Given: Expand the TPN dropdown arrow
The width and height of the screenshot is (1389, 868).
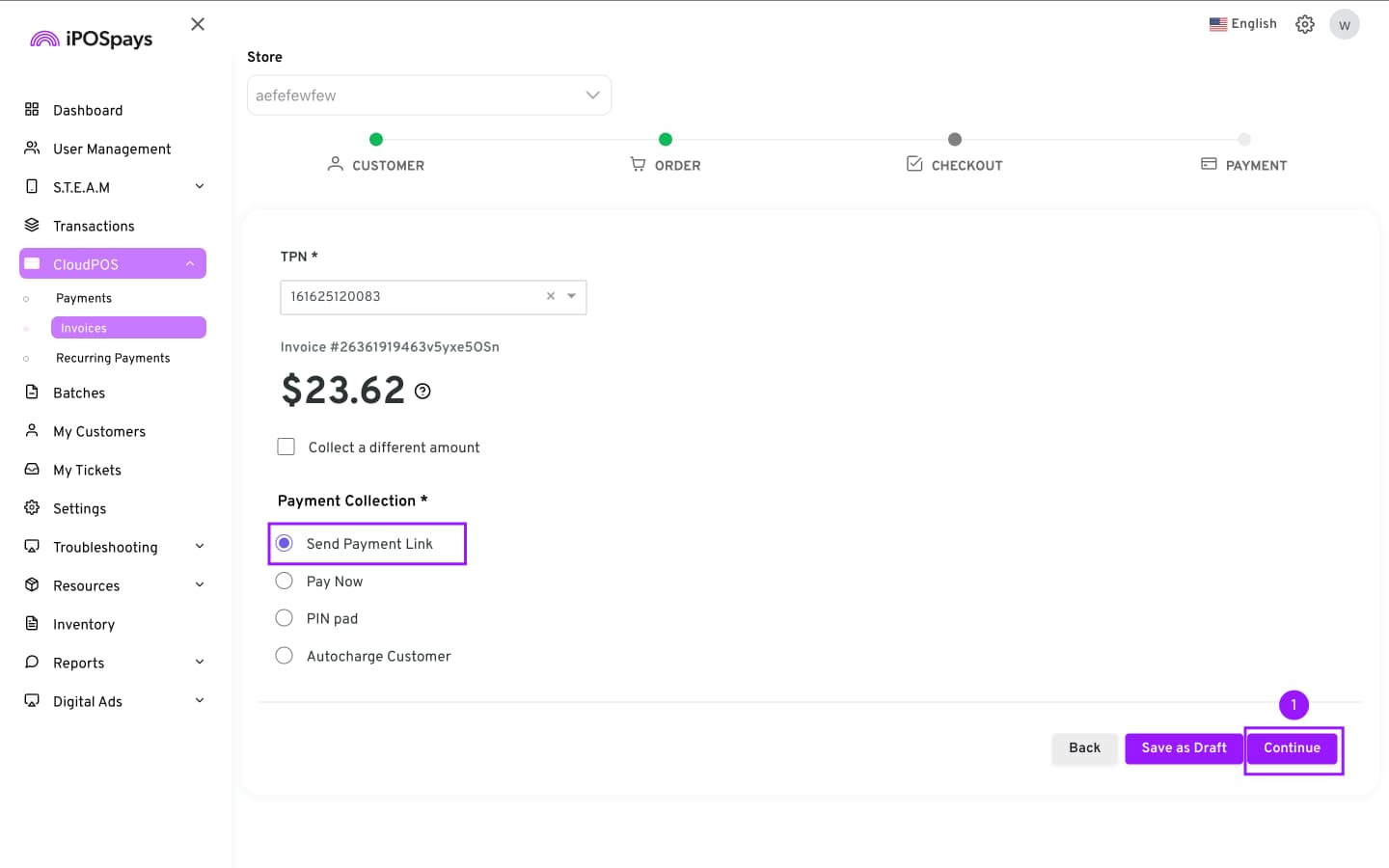Looking at the screenshot, I should coord(572,296).
